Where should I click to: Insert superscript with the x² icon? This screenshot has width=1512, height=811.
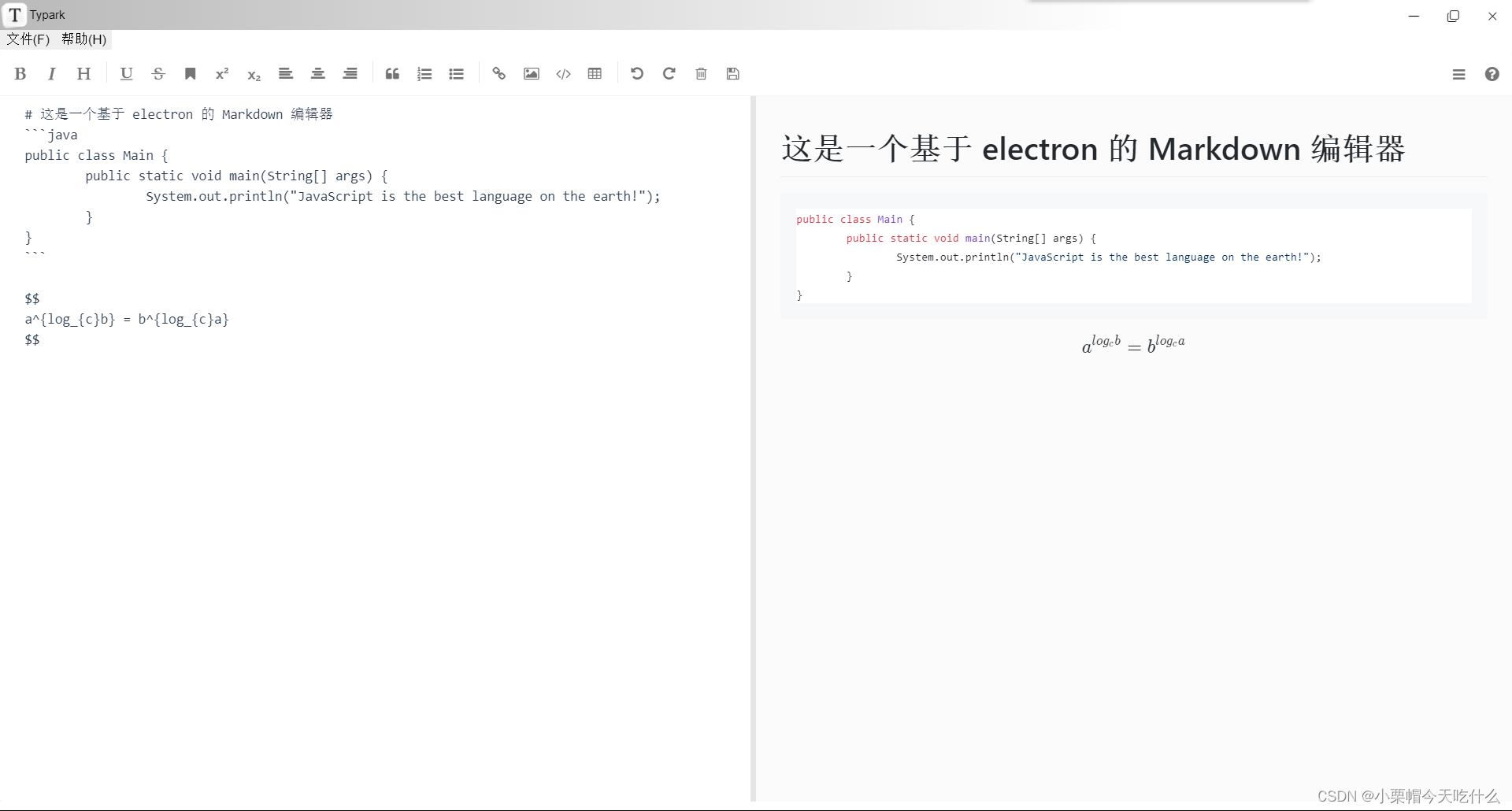[222, 74]
